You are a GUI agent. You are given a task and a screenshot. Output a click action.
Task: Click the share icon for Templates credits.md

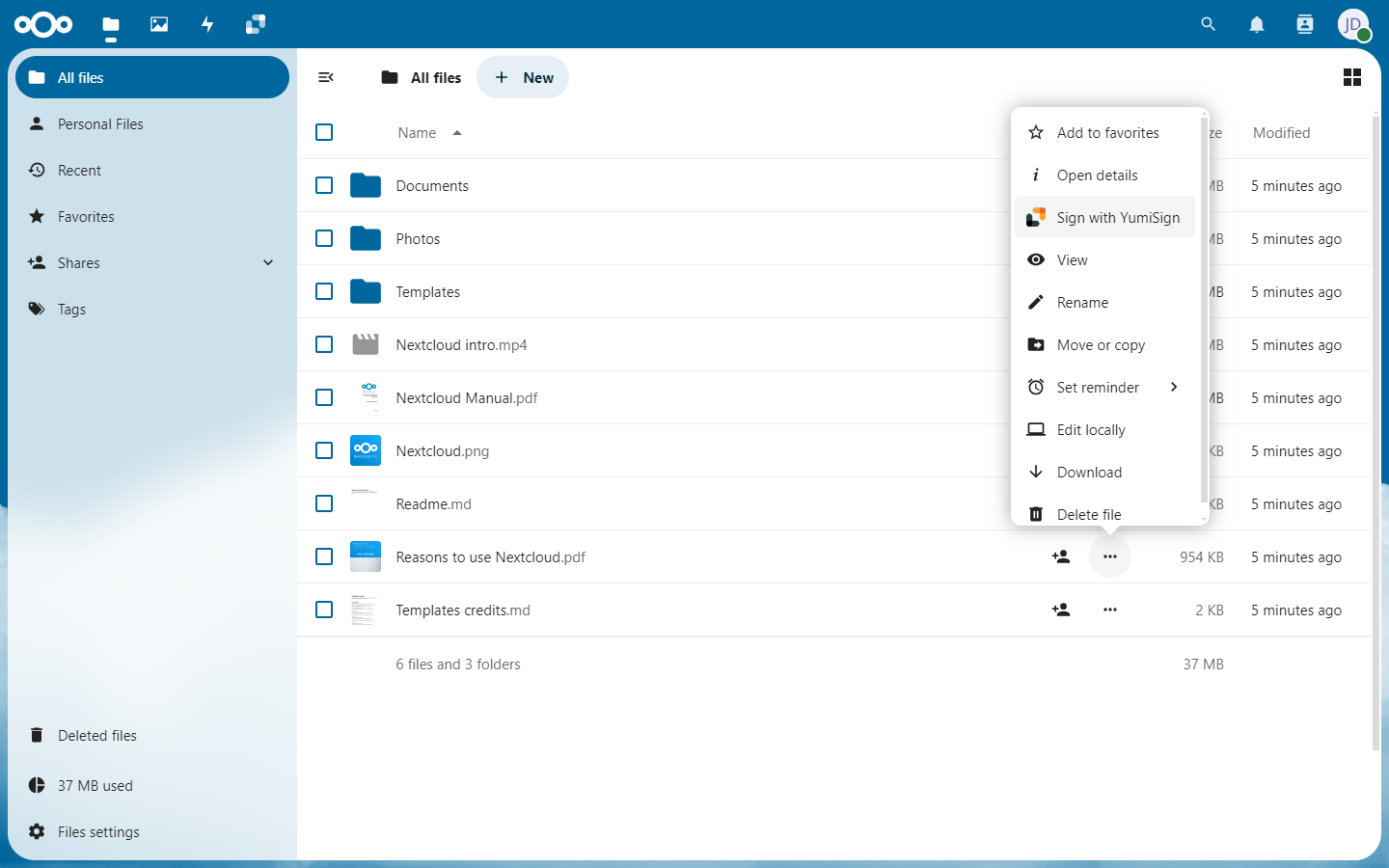point(1061,610)
